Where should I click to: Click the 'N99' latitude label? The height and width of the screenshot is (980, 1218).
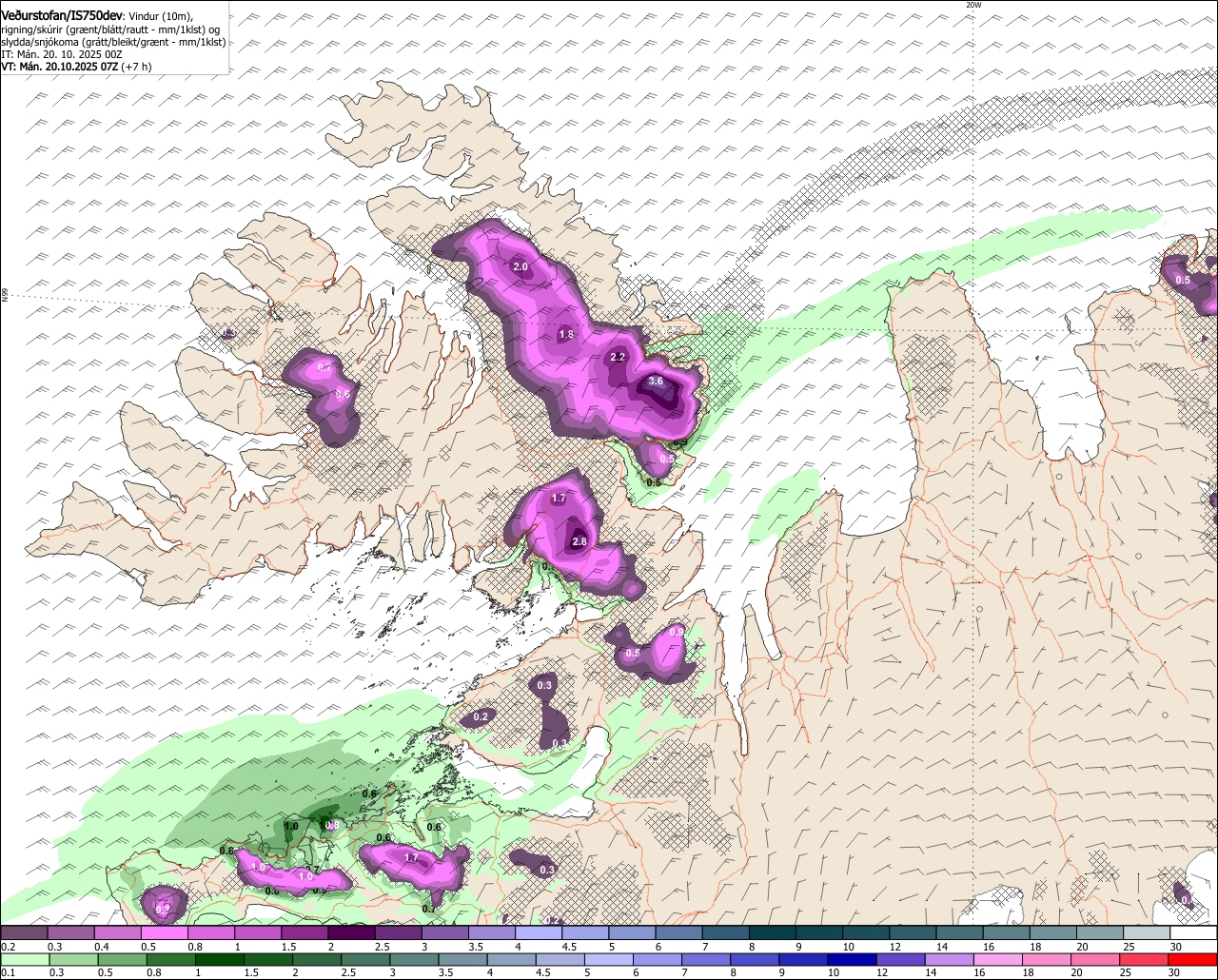[x=5, y=296]
